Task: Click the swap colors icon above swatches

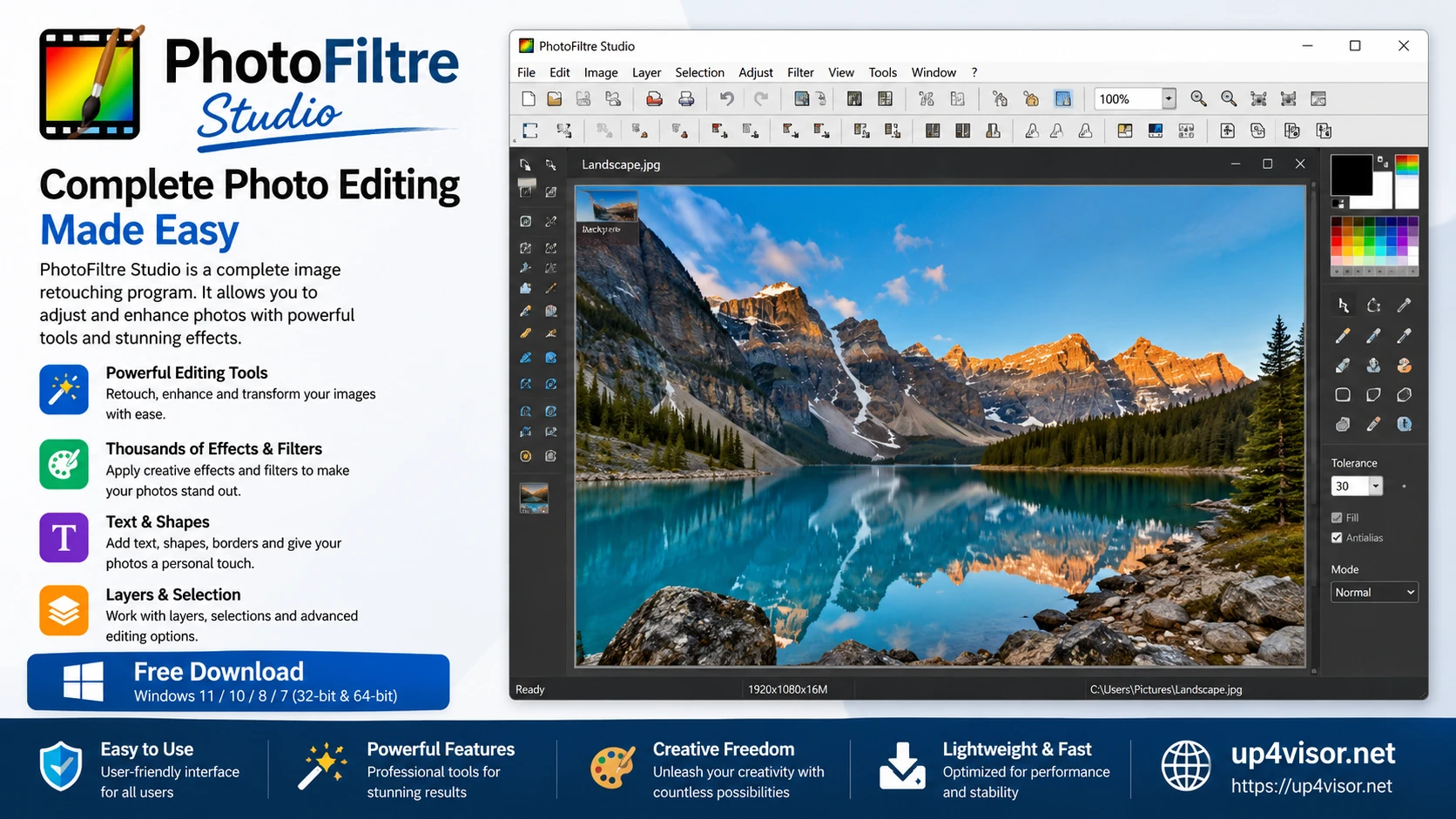Action: (x=1382, y=161)
